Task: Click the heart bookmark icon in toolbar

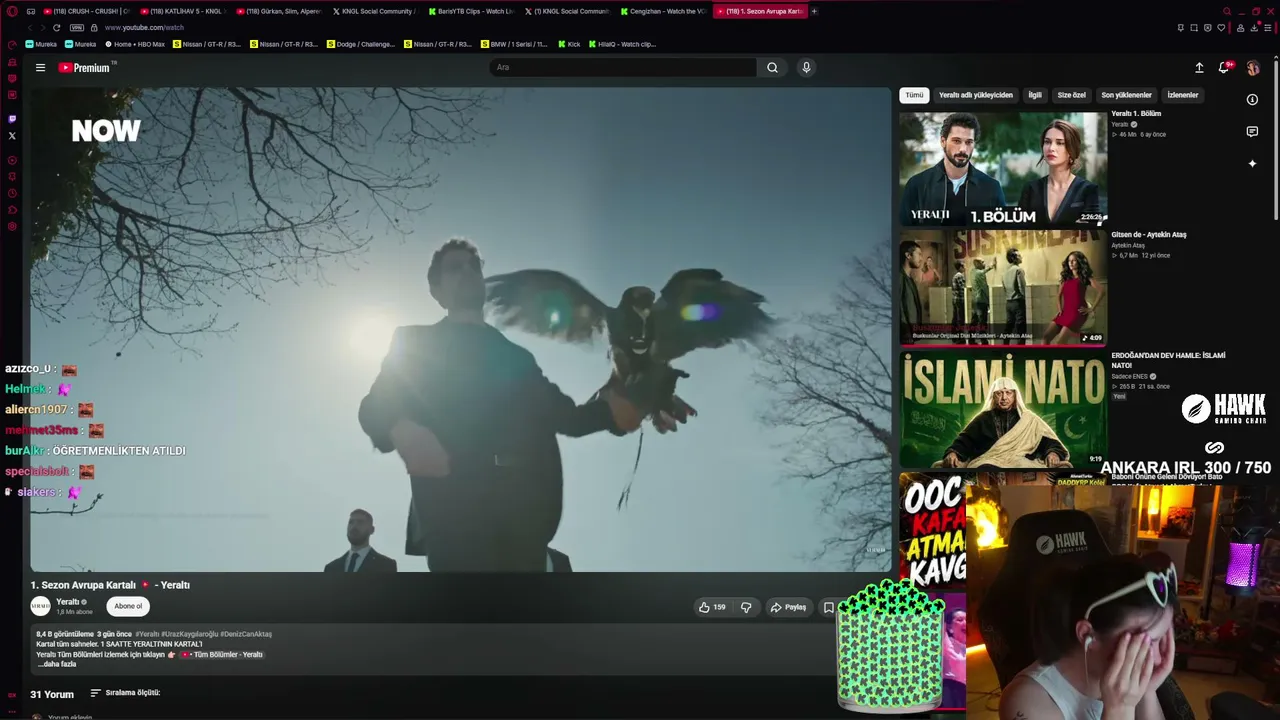Action: [1221, 28]
